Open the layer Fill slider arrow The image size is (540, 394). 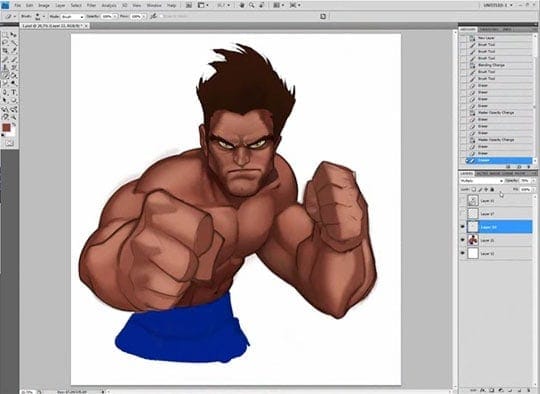tap(534, 189)
